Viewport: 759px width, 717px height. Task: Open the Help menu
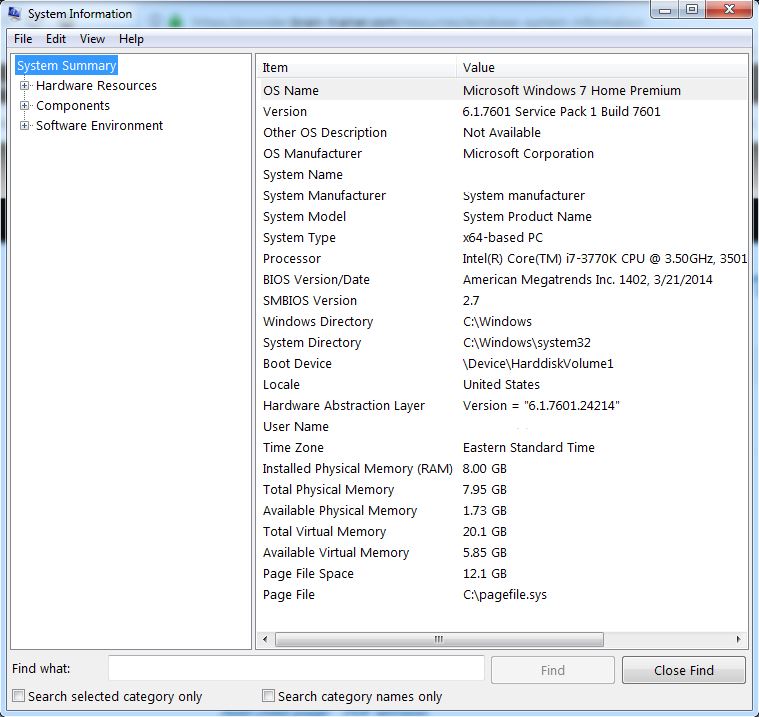coord(131,39)
